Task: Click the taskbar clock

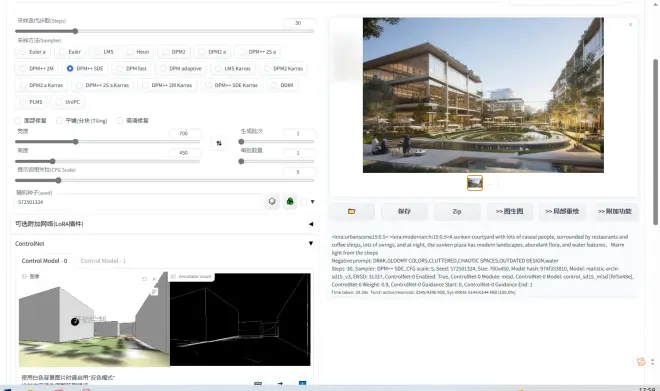Action: pyautogui.click(x=647, y=389)
